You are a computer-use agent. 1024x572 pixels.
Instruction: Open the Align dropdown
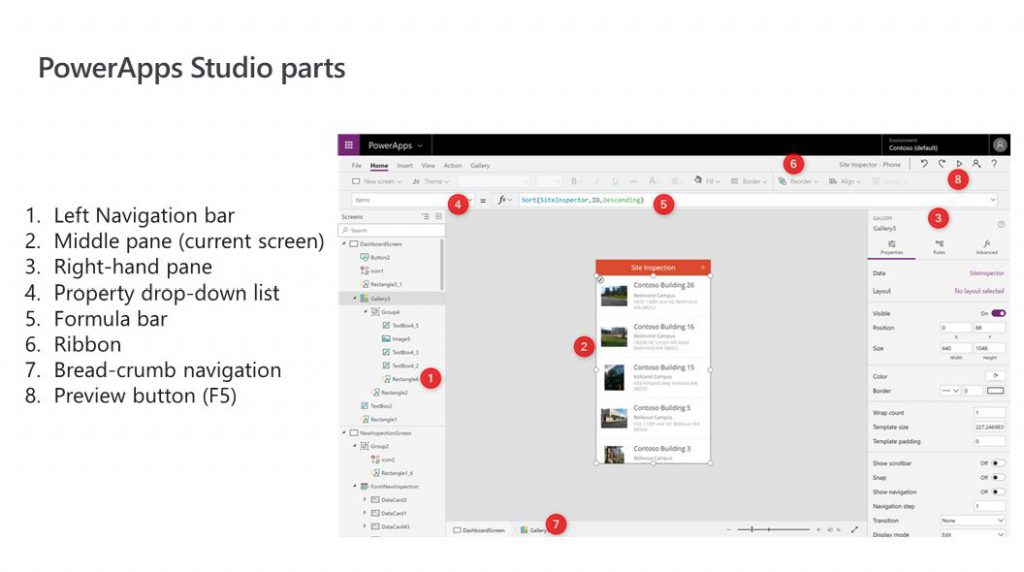pos(845,181)
